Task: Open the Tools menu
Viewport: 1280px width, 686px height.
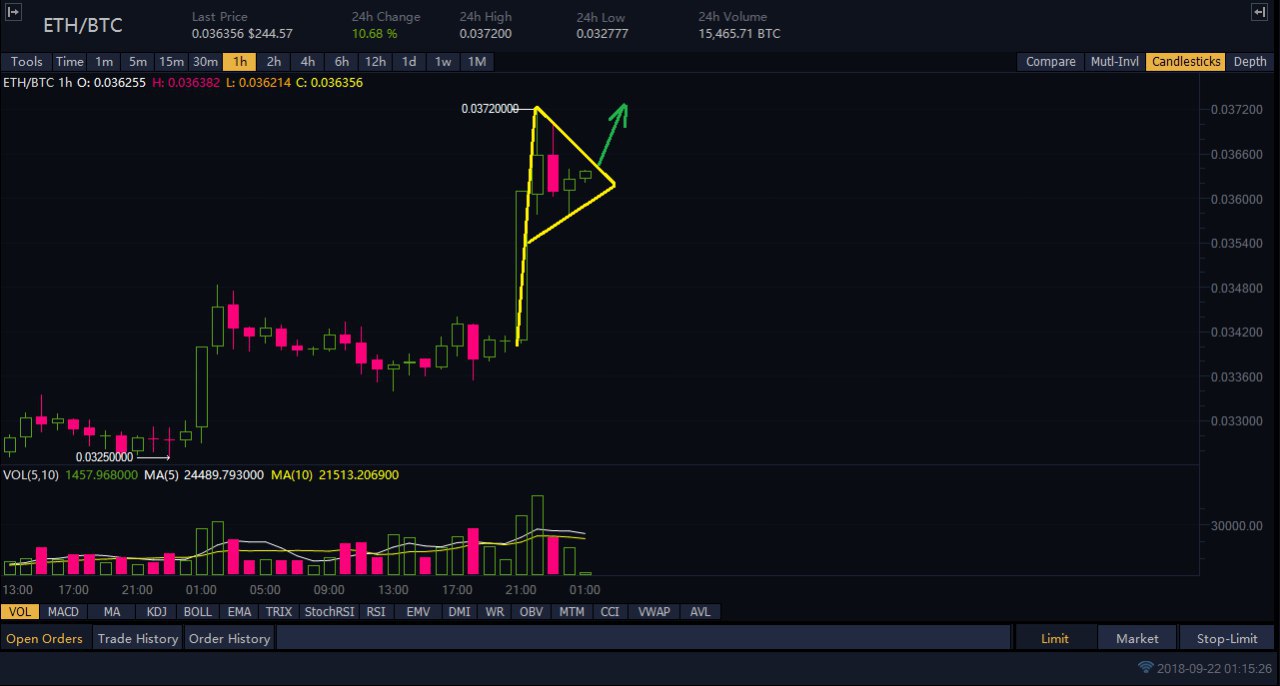Action: (27, 61)
